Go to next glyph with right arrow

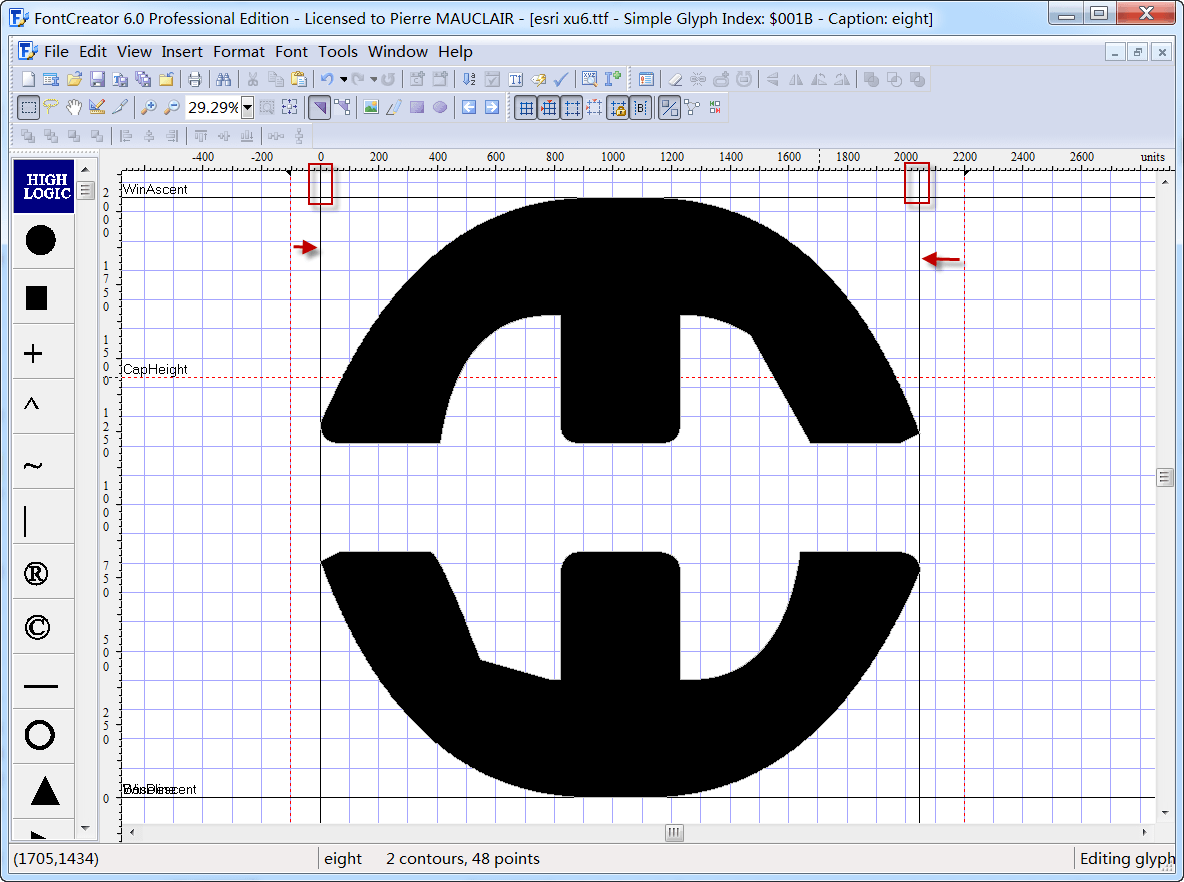pyautogui.click(x=492, y=107)
